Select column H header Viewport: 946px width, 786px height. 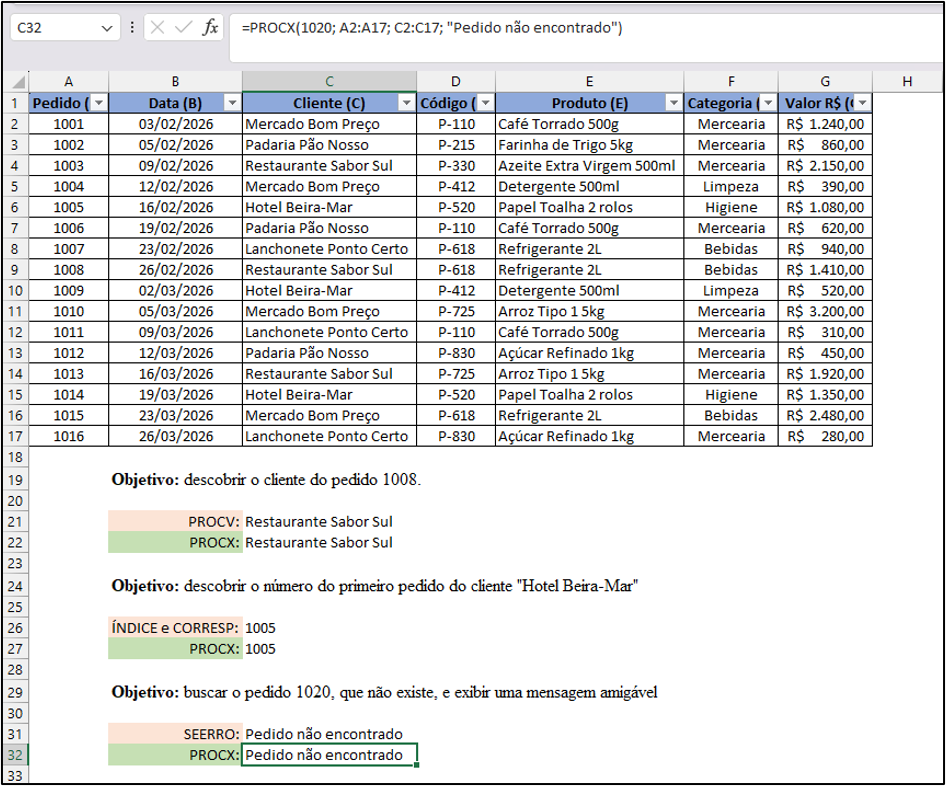907,81
